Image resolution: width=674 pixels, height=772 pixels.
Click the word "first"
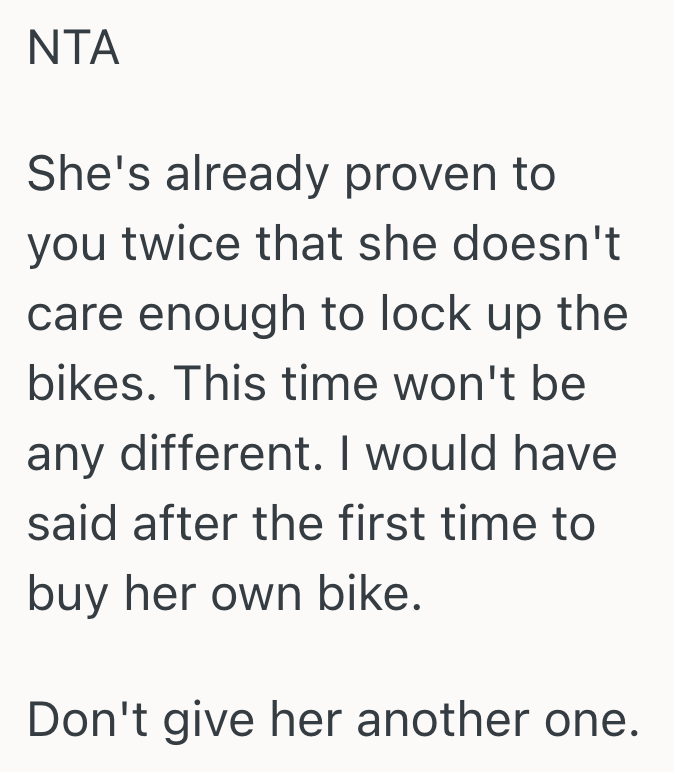(372, 524)
